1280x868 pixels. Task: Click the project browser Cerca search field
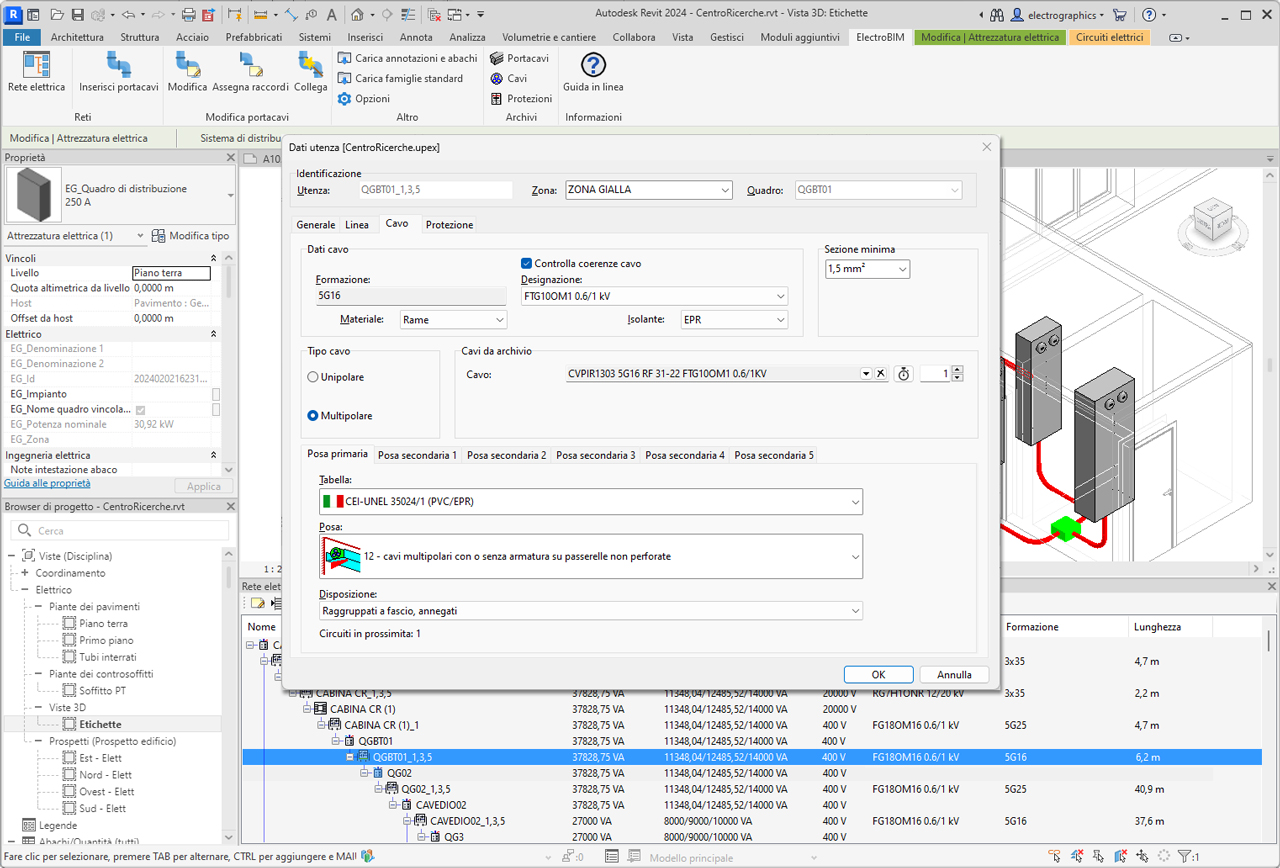point(118,531)
